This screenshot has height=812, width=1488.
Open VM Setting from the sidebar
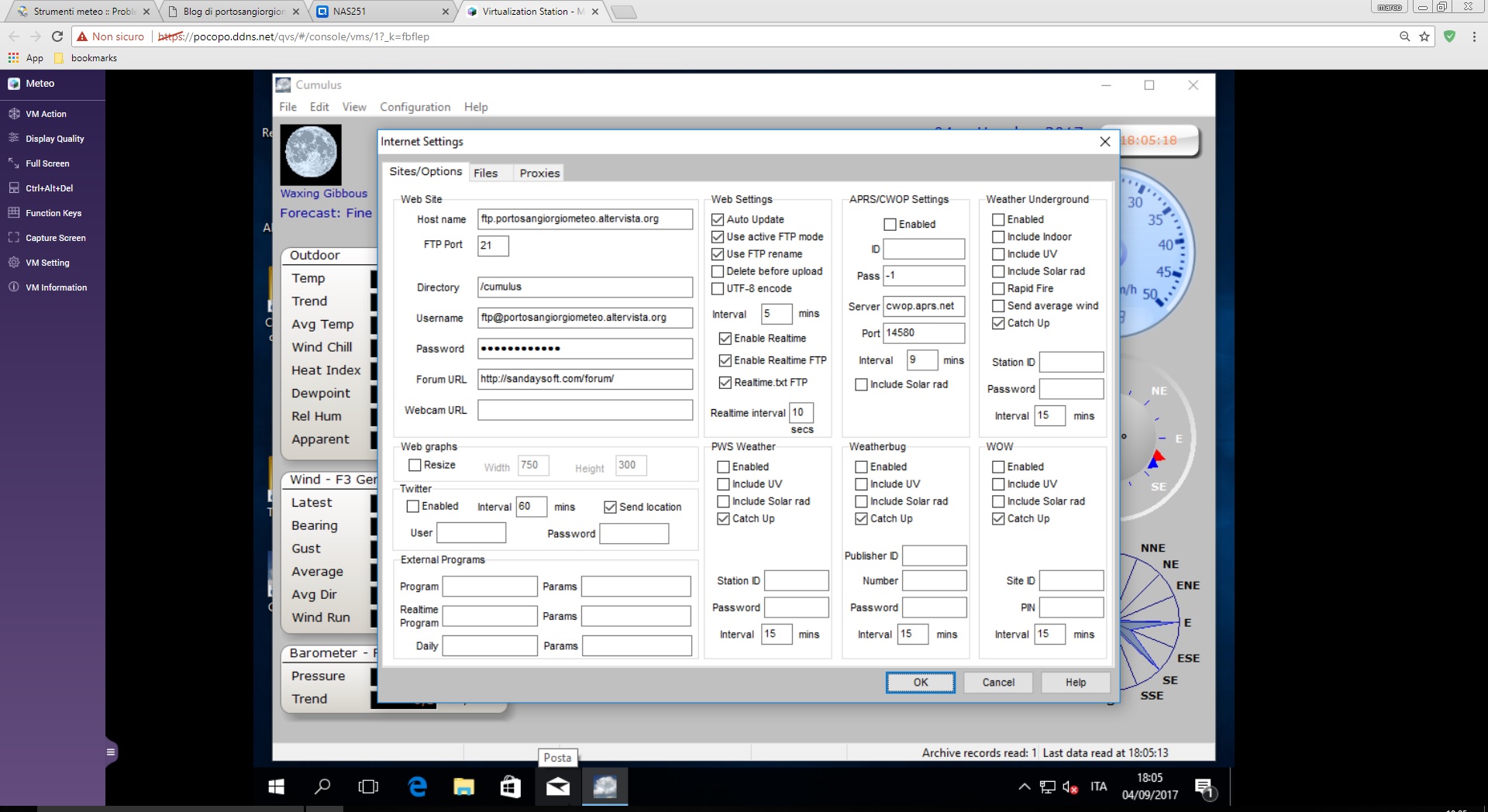(46, 263)
